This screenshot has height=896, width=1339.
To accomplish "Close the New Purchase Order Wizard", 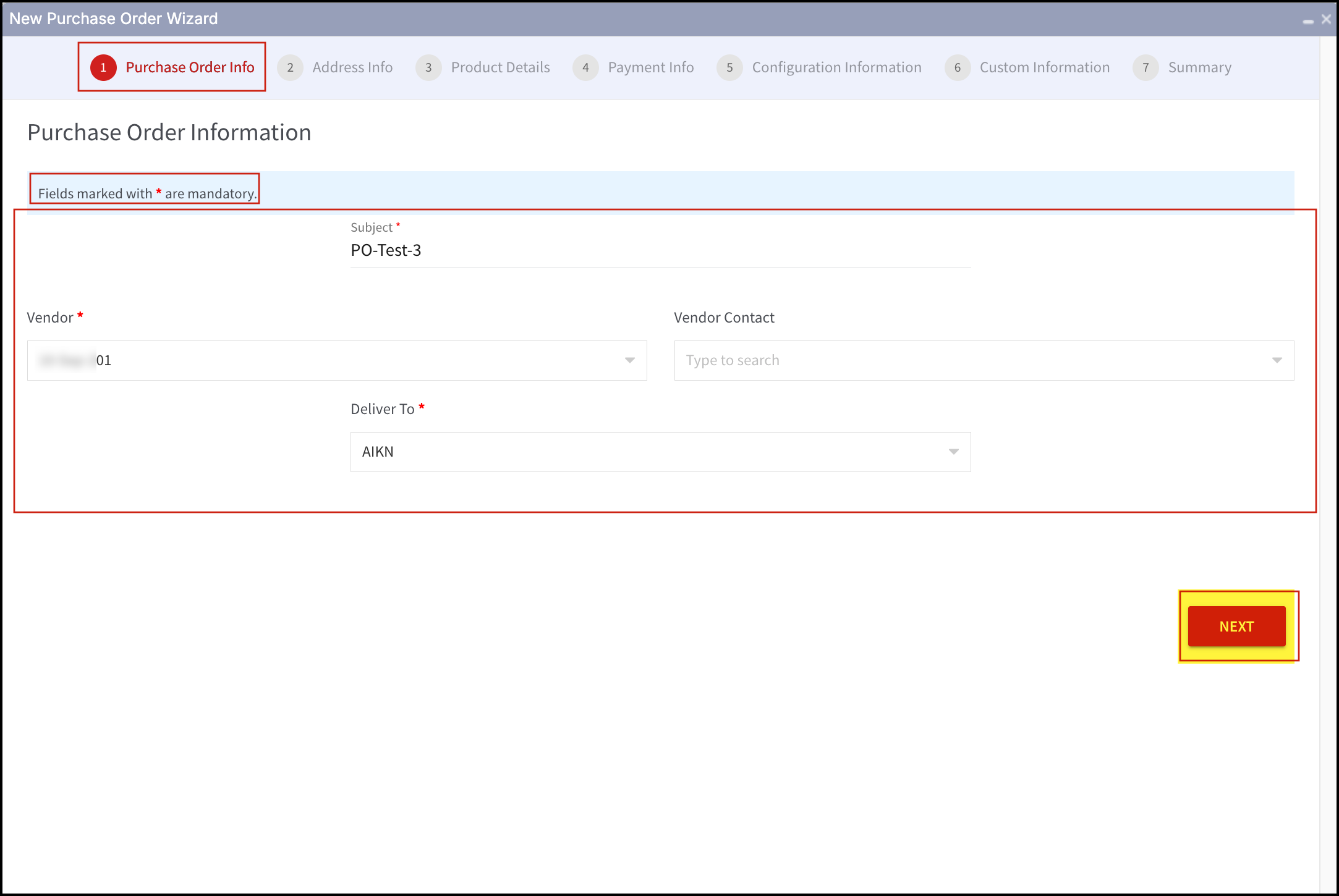I will click(1326, 19).
